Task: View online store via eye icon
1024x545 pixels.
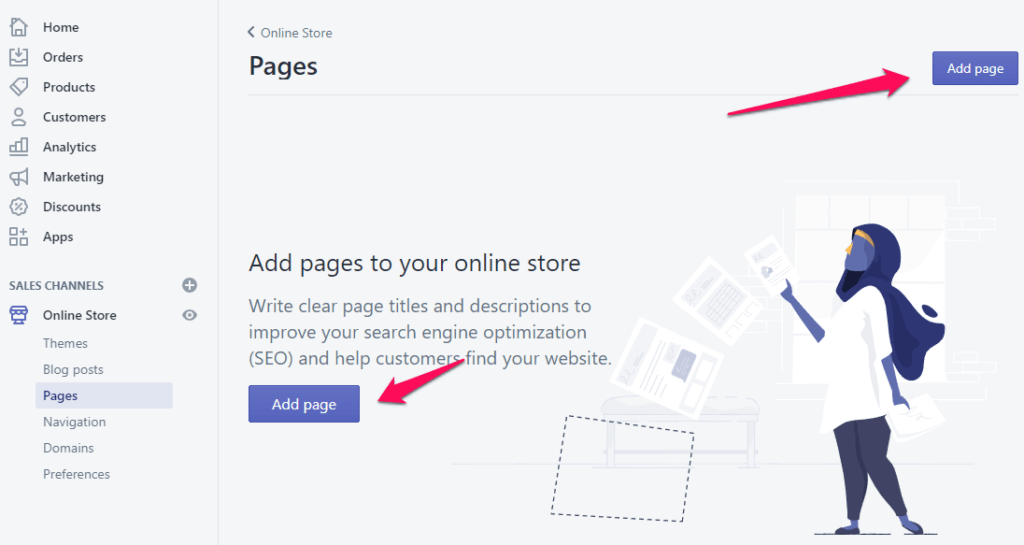Action: point(190,315)
